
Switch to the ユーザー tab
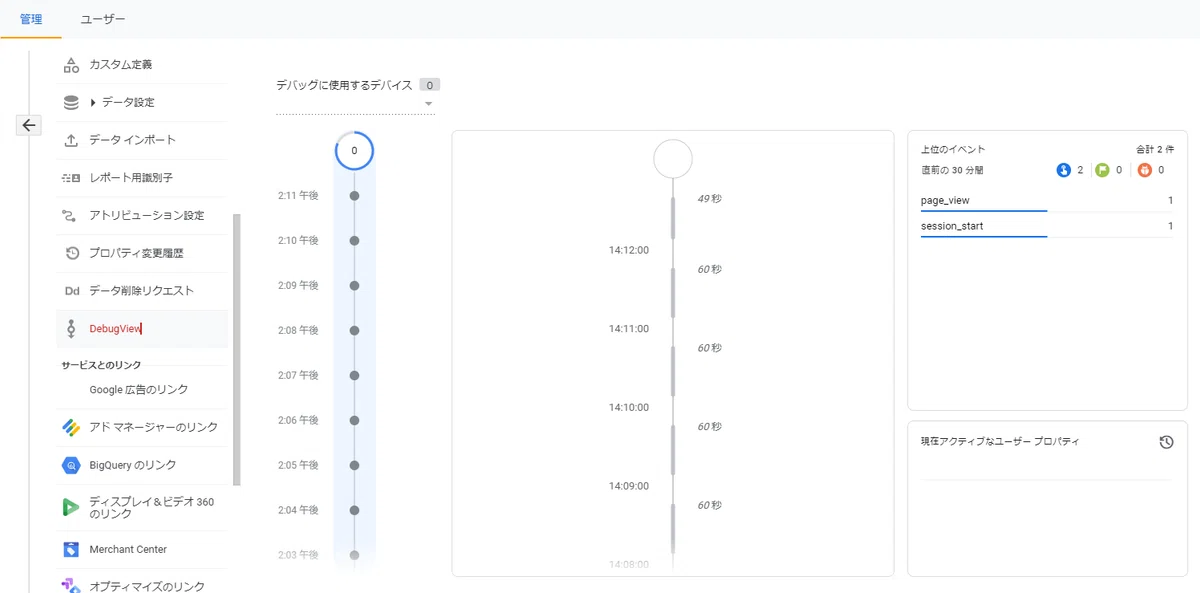pyautogui.click(x=103, y=19)
